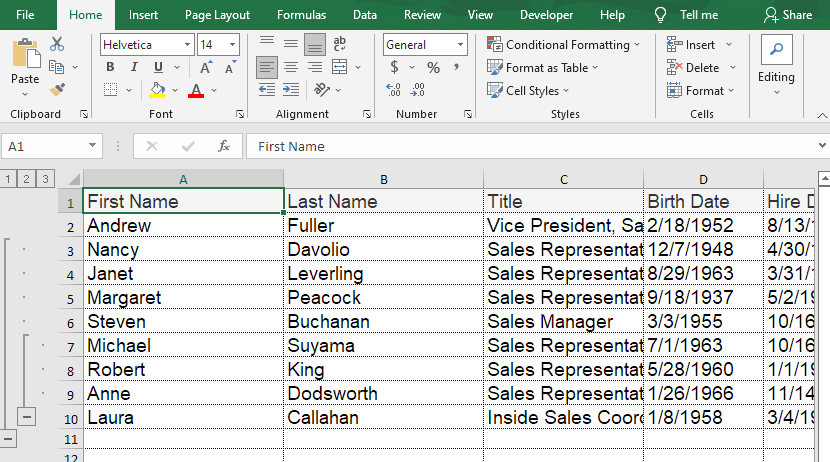The image size is (830, 462).
Task: Click the Increase Font Size icon
Action: pos(205,68)
